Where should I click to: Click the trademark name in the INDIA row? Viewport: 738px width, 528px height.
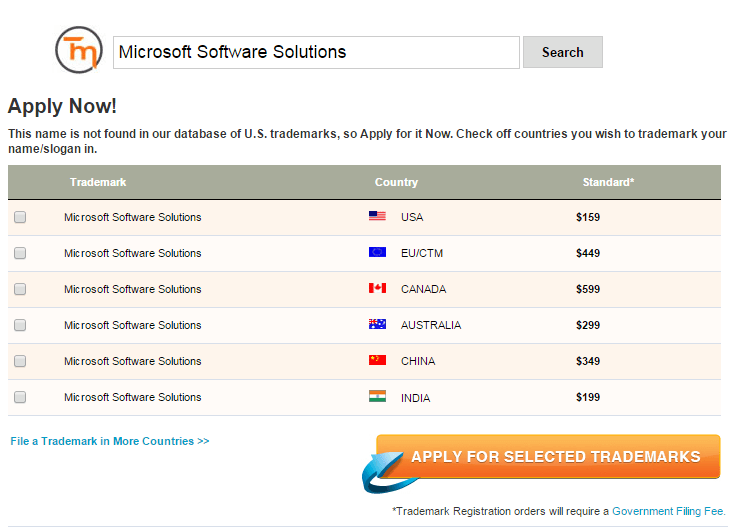point(133,397)
